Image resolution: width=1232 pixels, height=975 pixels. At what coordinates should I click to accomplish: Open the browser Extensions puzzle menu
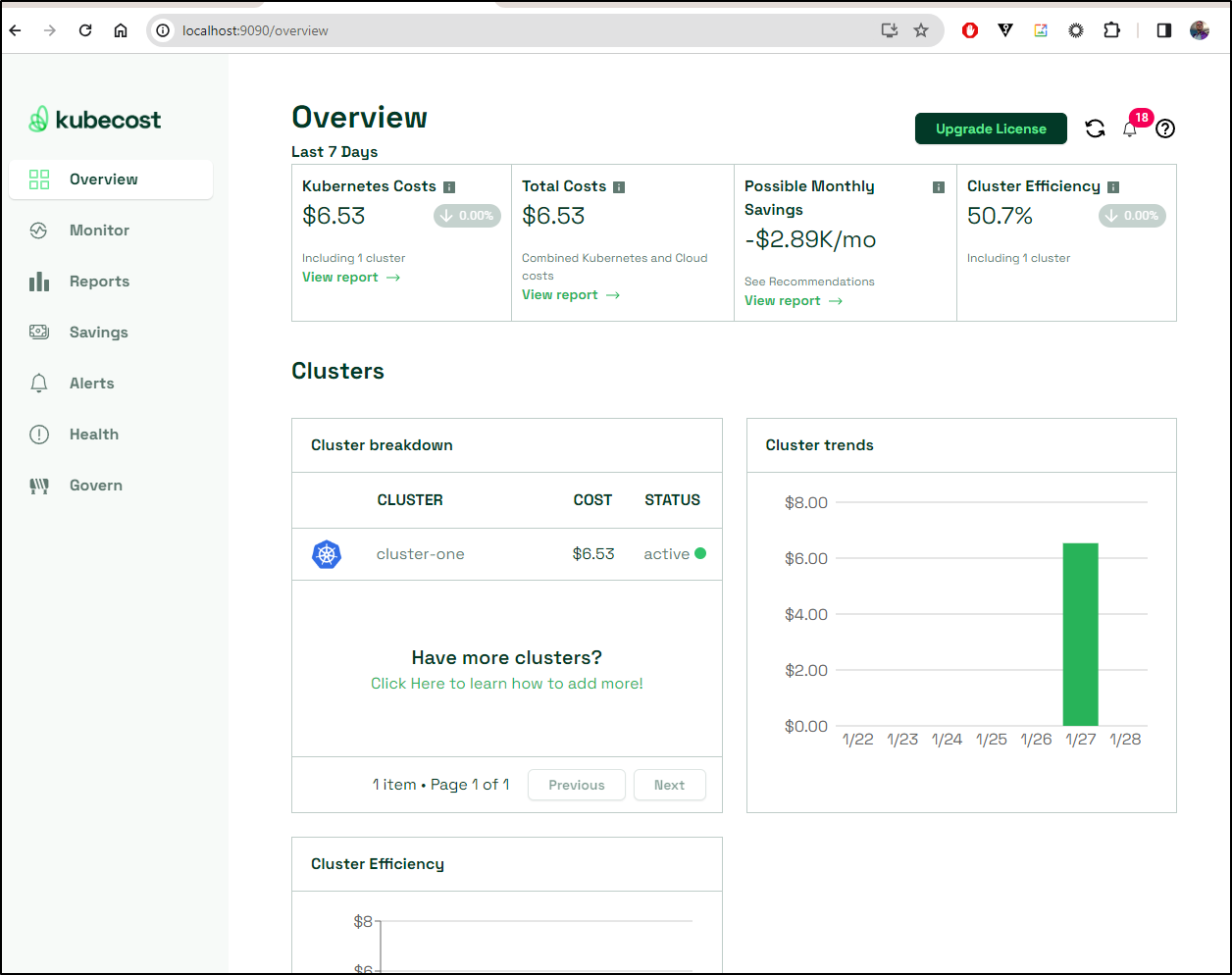(x=1111, y=30)
